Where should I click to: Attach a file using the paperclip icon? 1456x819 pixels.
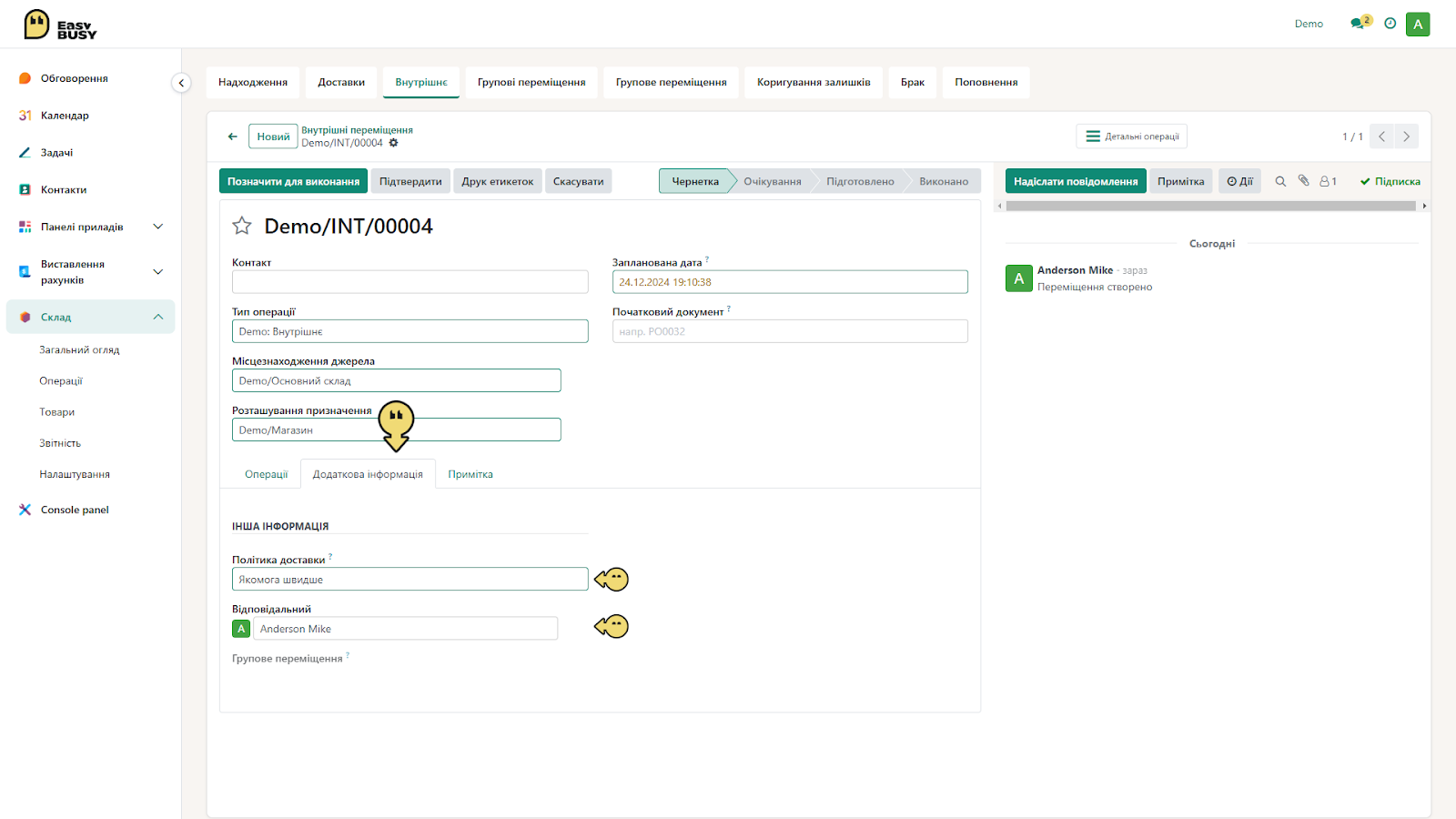click(x=1303, y=181)
